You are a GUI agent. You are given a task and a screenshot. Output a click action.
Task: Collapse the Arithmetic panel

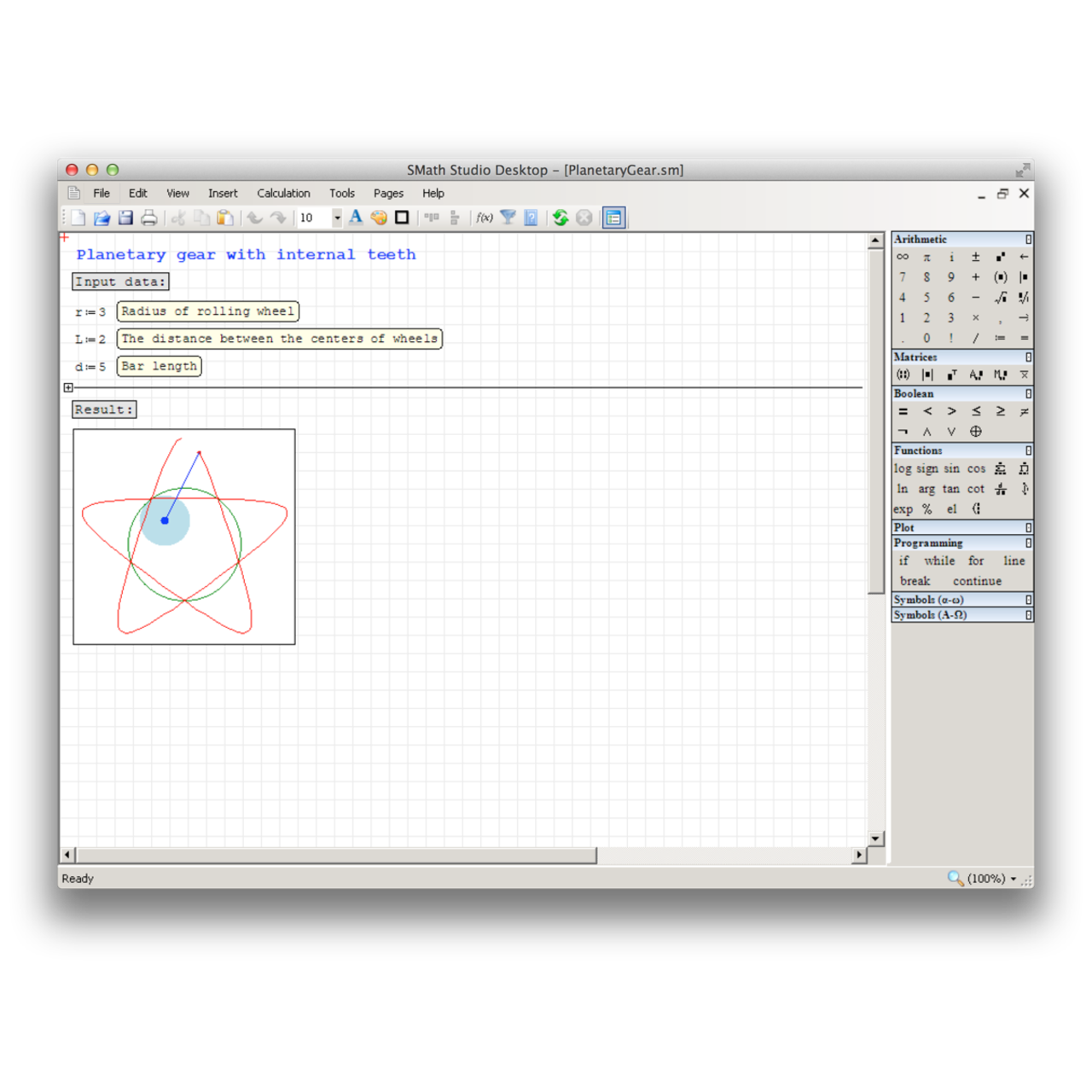pyautogui.click(x=1028, y=240)
